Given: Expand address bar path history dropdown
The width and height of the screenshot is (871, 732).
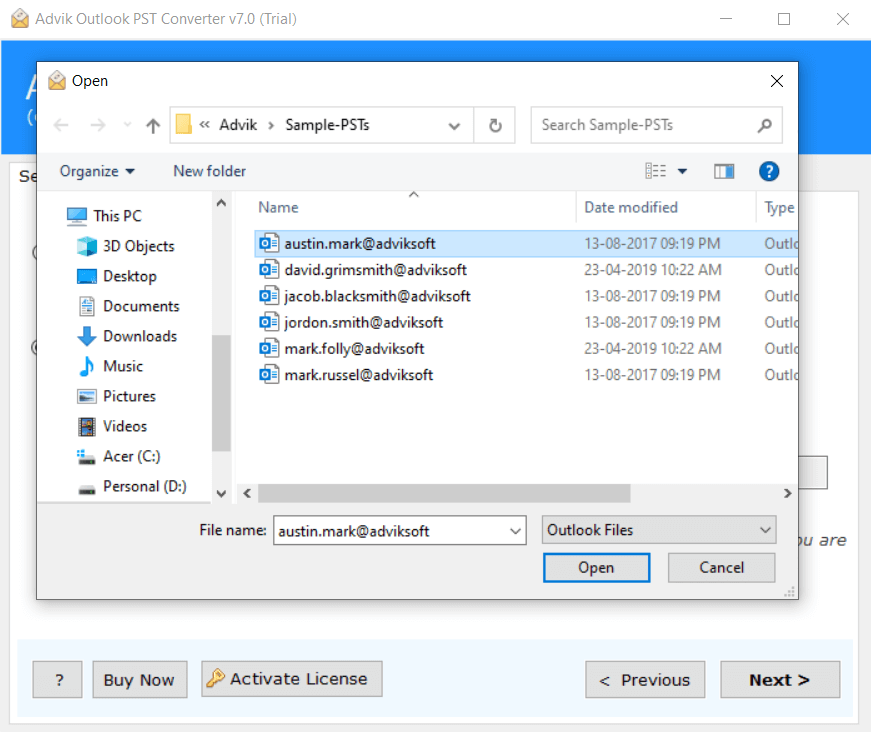Looking at the screenshot, I should (454, 126).
